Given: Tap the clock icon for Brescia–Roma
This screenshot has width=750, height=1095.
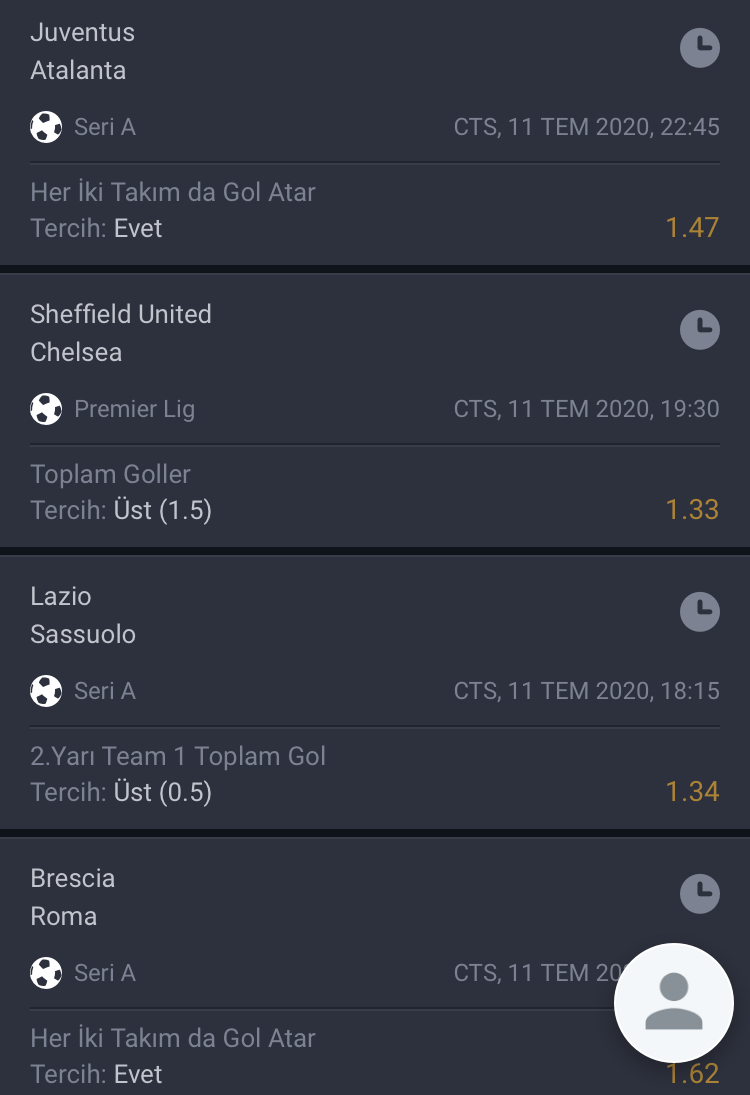Looking at the screenshot, I should pyautogui.click(x=700, y=895).
